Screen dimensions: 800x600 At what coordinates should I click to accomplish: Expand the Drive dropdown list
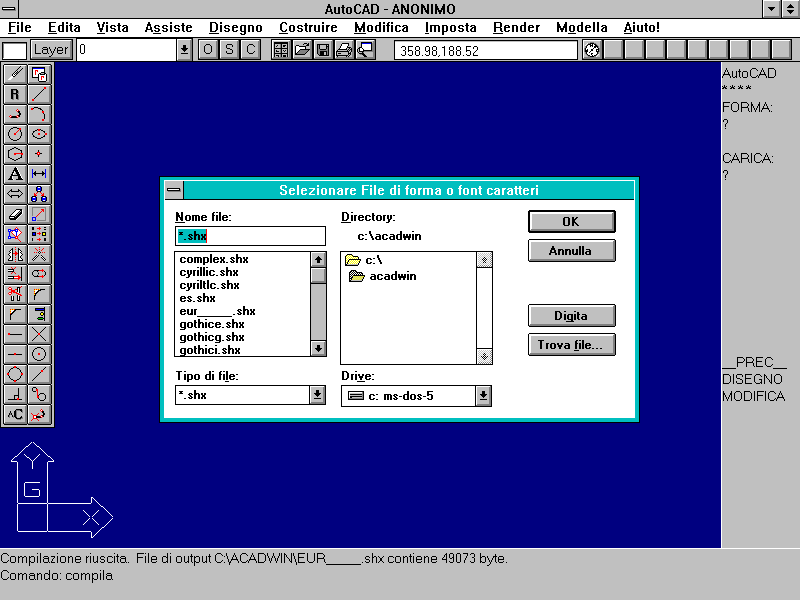pyautogui.click(x=483, y=396)
